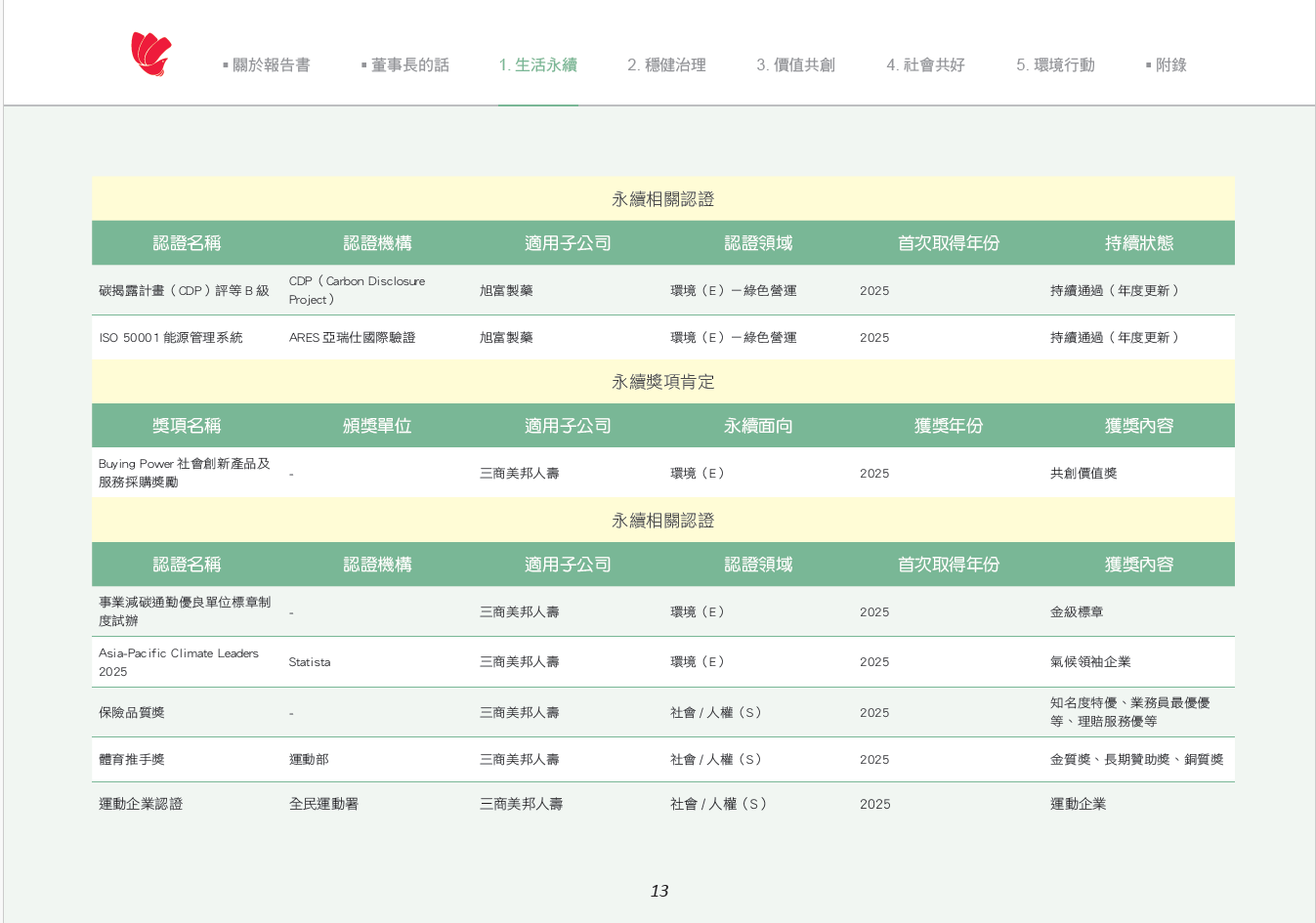Select the 保險品質獎 cell
Screen dimensions: 1316x923
(x=132, y=713)
